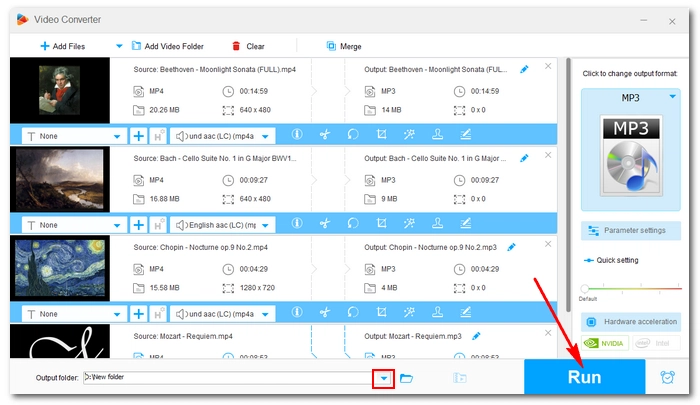Open effects wand for Chopin video
The image size is (700, 405).
click(409, 312)
